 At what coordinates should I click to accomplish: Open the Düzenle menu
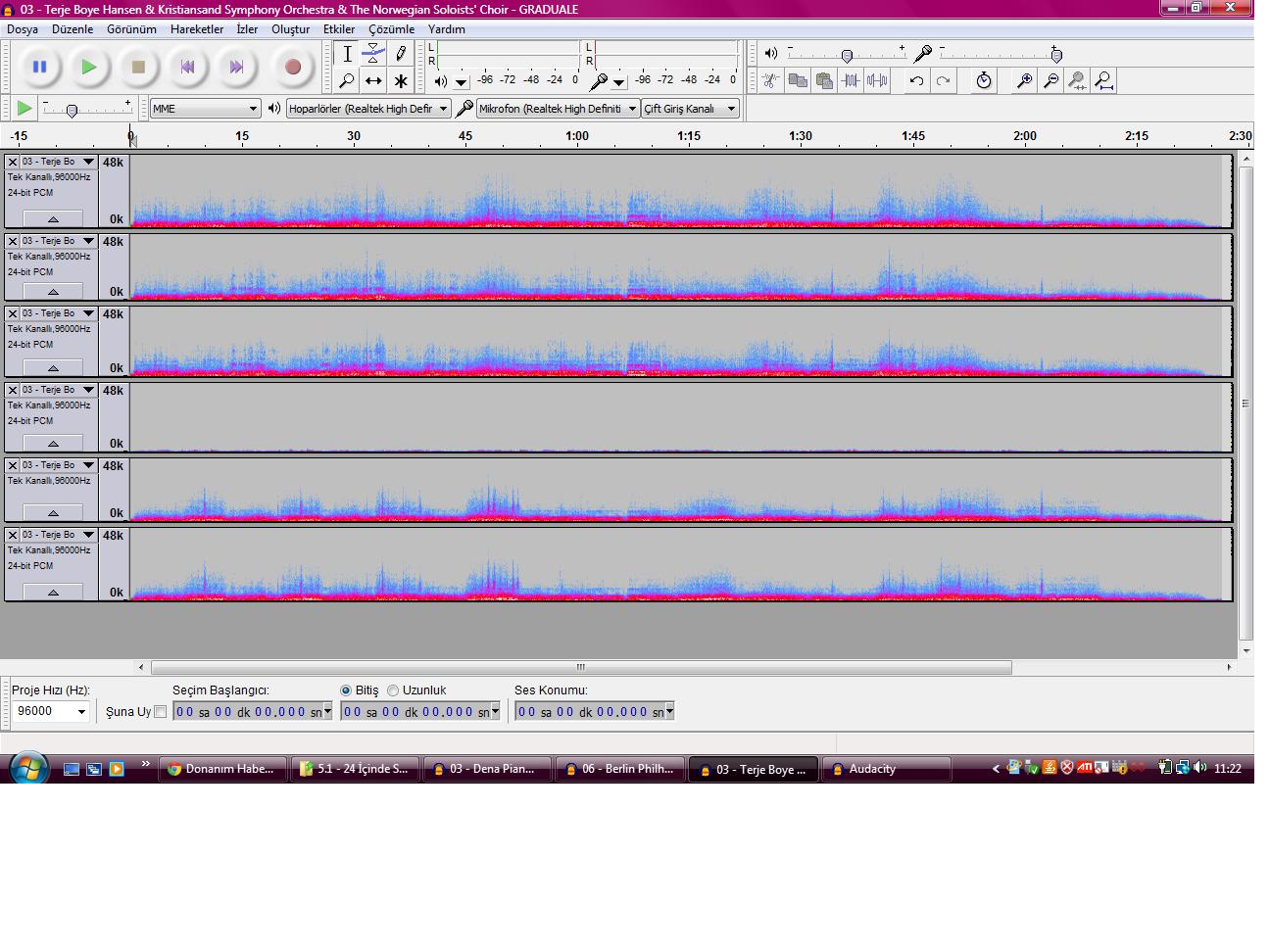tap(73, 29)
